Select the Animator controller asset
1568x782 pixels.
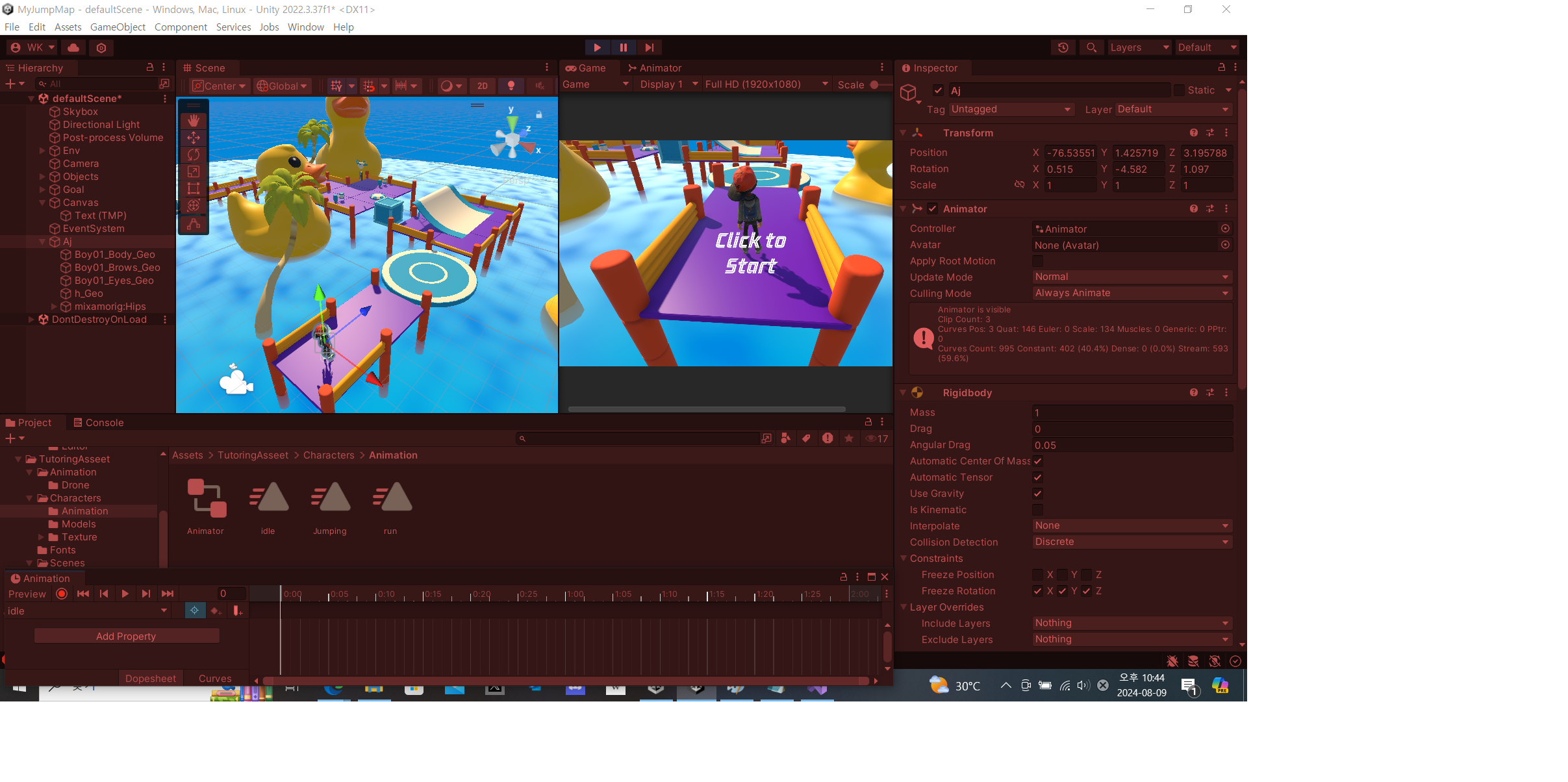pyautogui.click(x=206, y=507)
